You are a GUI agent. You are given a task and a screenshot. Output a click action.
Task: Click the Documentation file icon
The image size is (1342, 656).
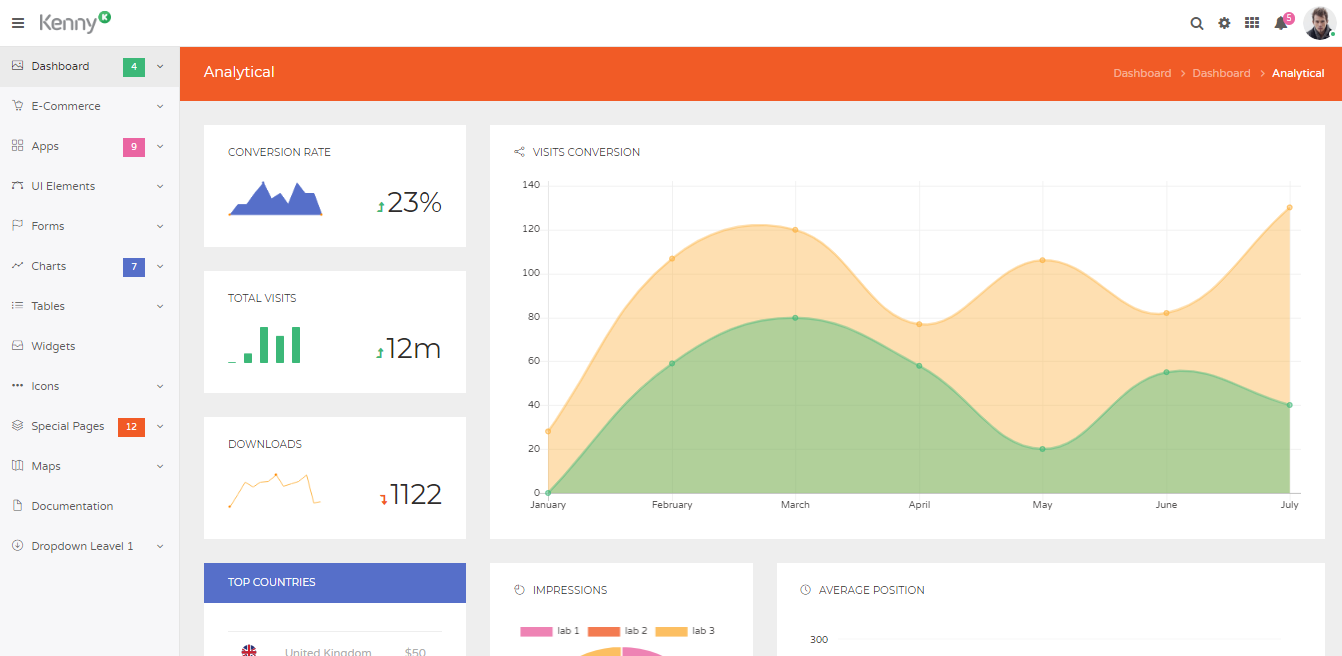click(x=17, y=506)
